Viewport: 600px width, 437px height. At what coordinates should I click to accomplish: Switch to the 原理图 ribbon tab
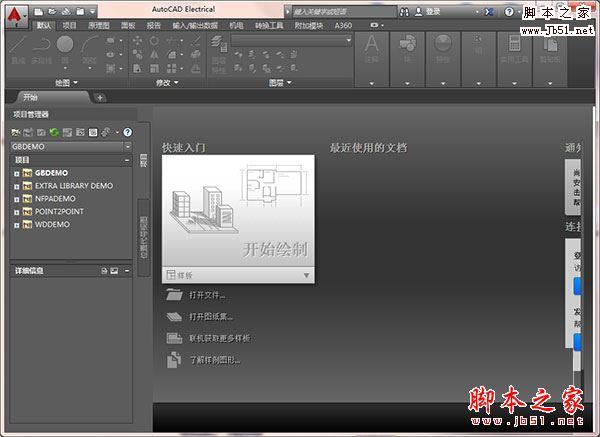click(99, 26)
